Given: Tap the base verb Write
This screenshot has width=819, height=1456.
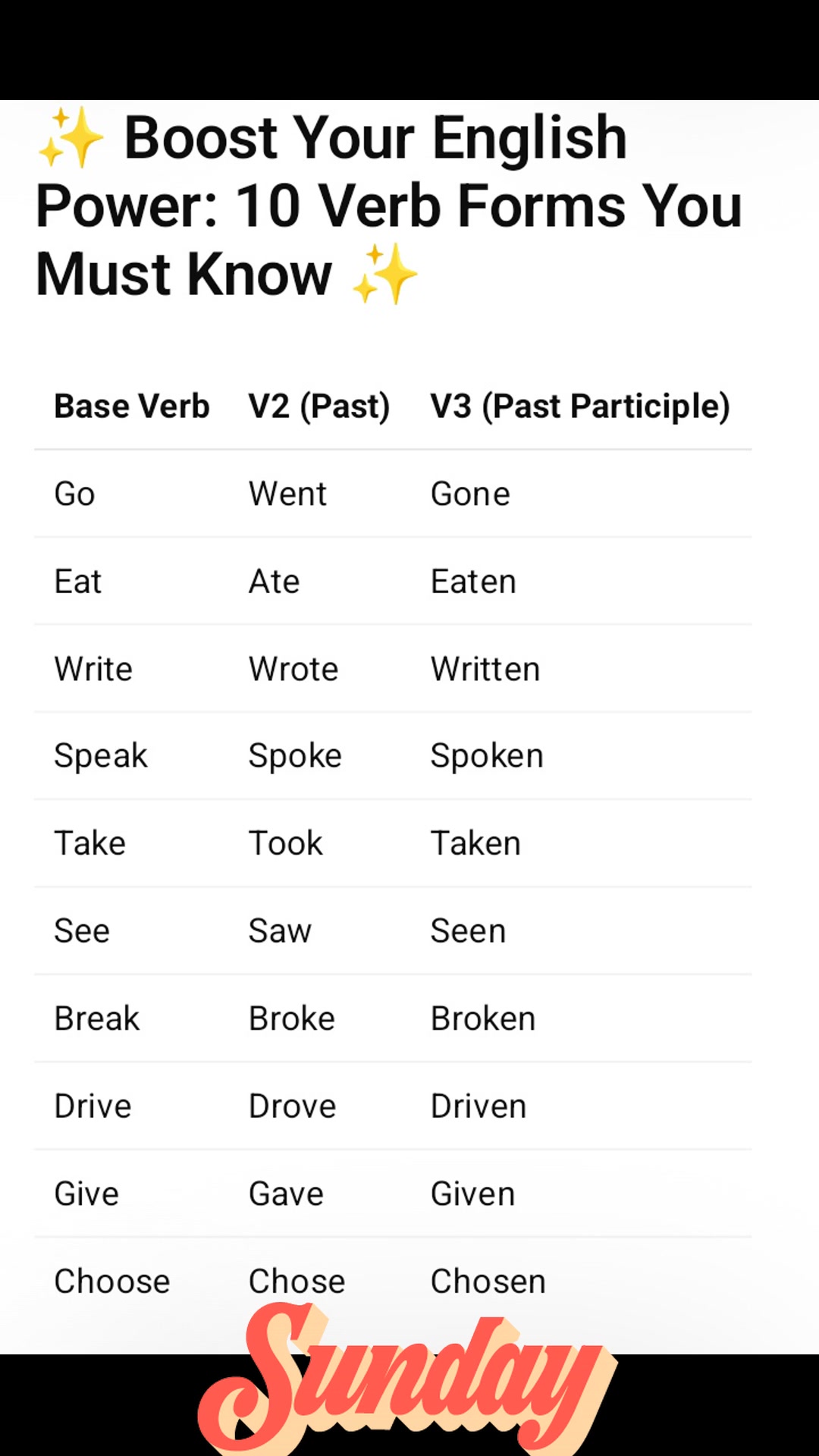Looking at the screenshot, I should click(93, 670).
